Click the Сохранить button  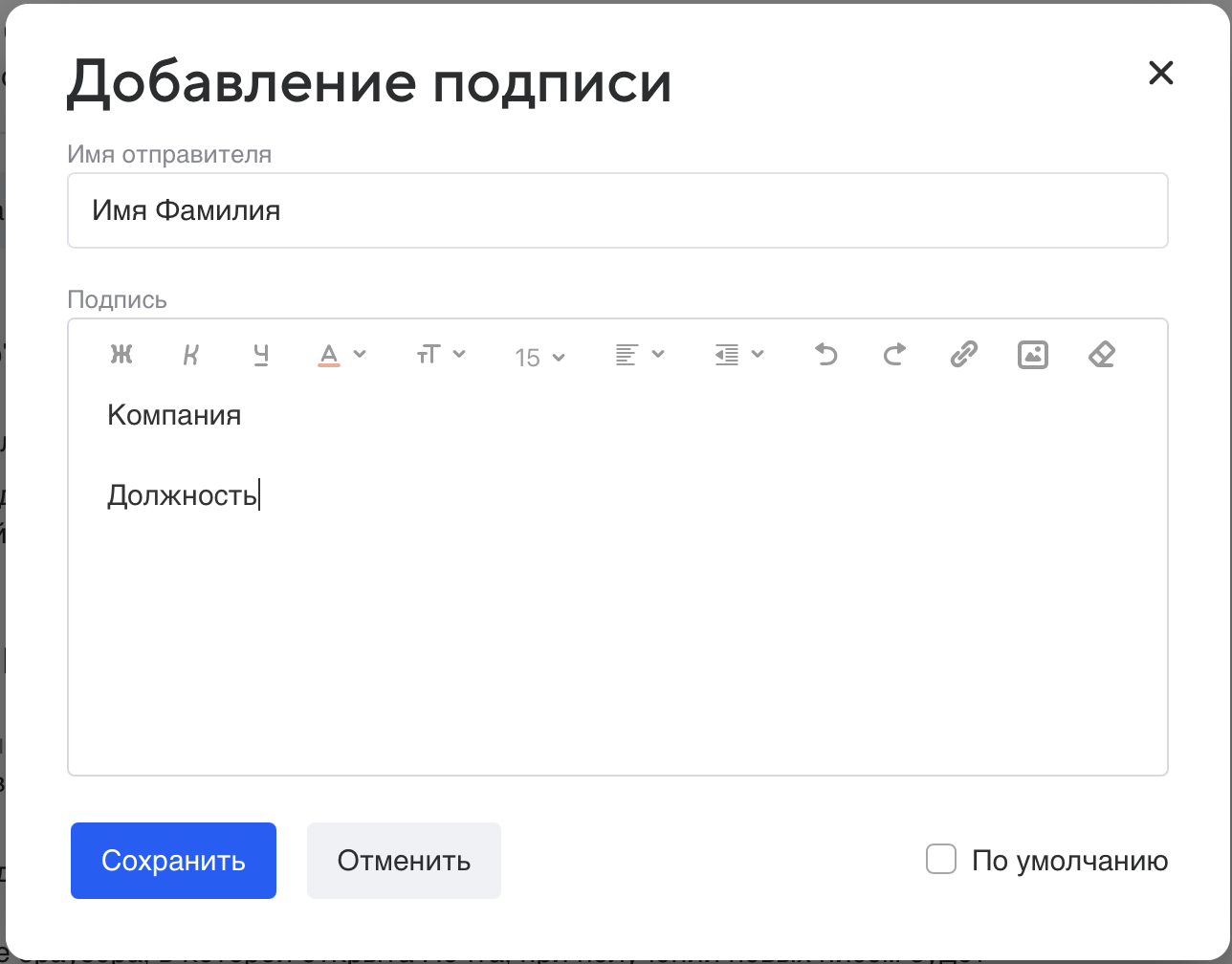click(x=173, y=861)
